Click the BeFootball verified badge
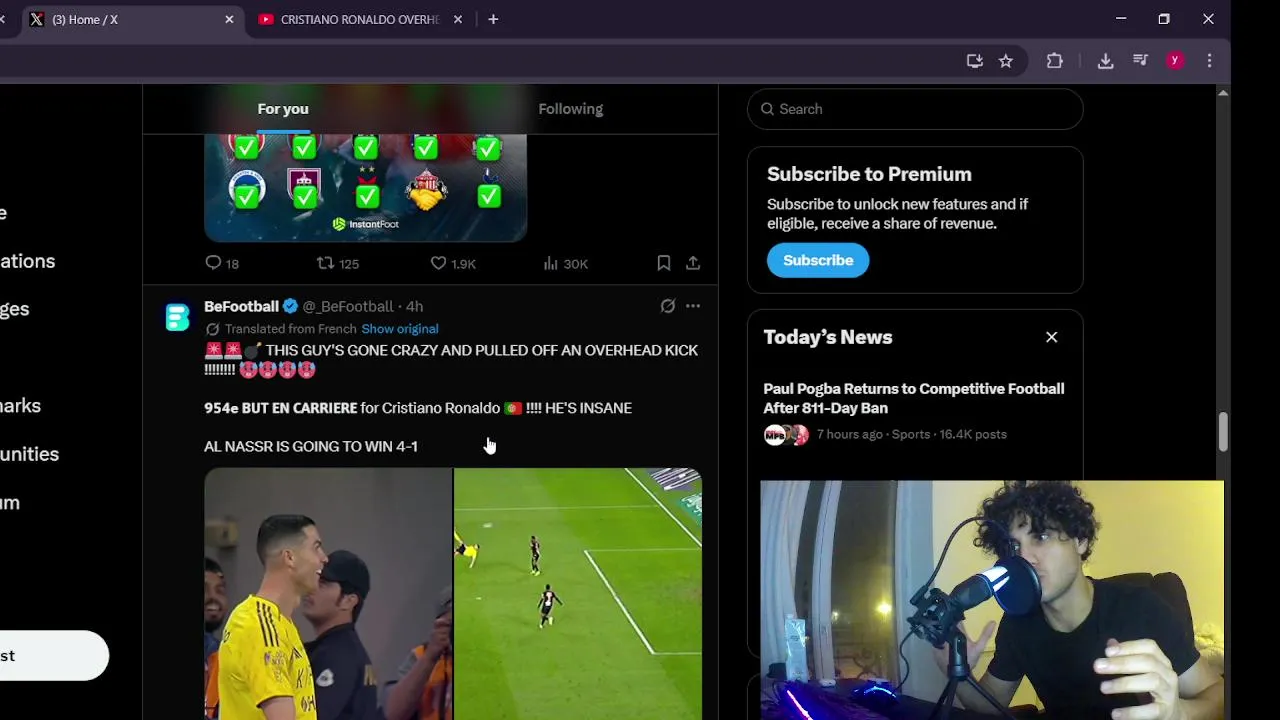This screenshot has width=1280, height=720. click(290, 306)
